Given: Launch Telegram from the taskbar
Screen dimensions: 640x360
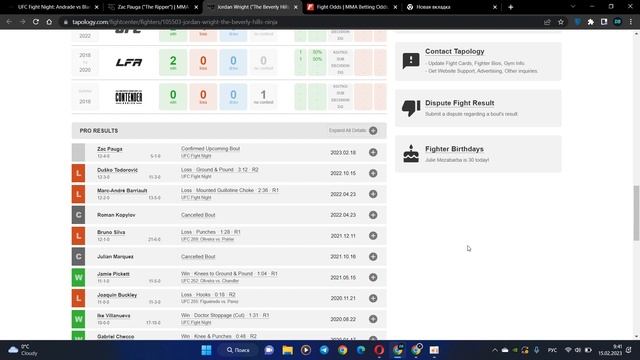Looking at the screenshot, I should 324,350.
